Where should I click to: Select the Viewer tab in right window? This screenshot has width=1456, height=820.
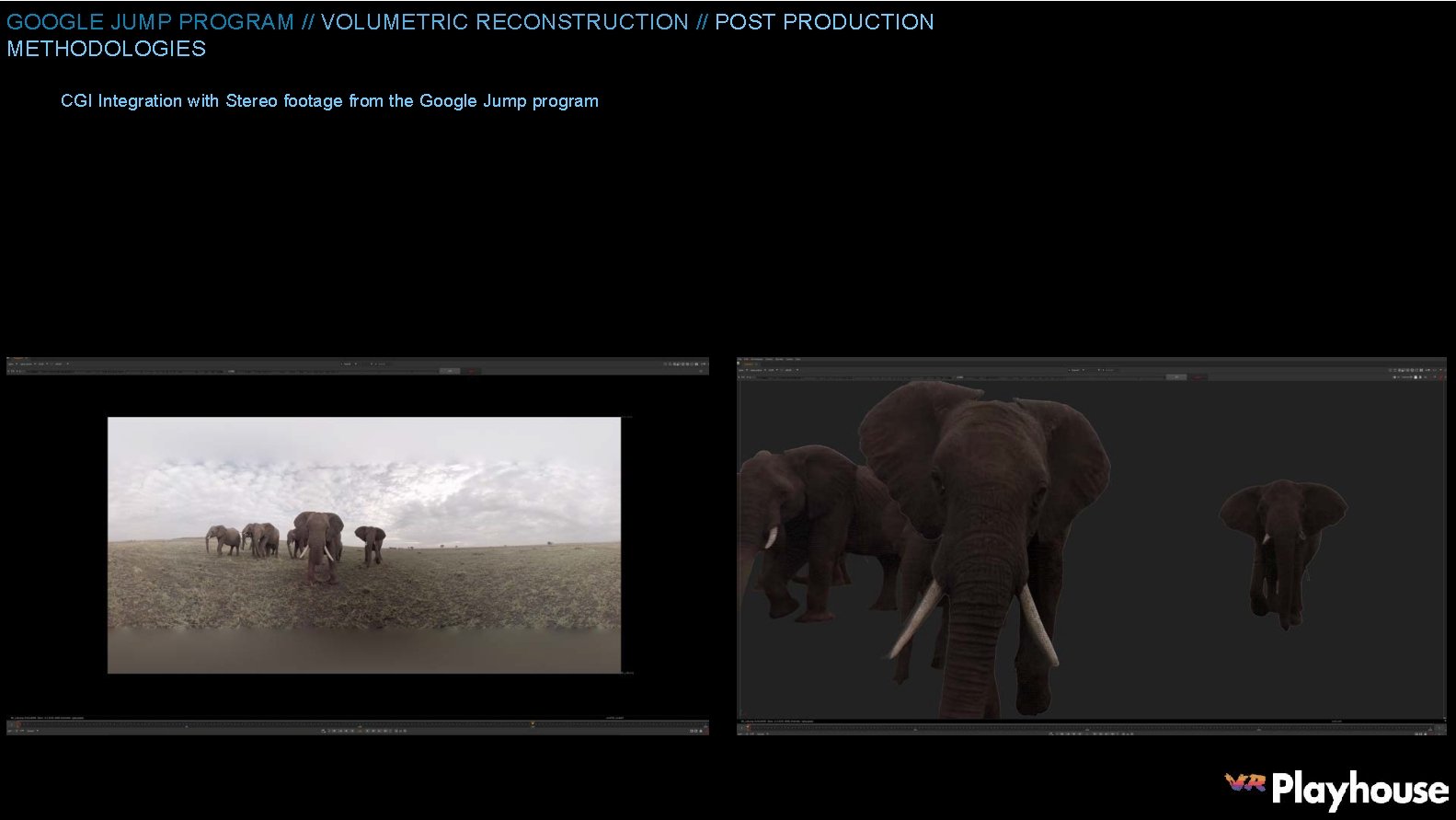tap(750, 364)
